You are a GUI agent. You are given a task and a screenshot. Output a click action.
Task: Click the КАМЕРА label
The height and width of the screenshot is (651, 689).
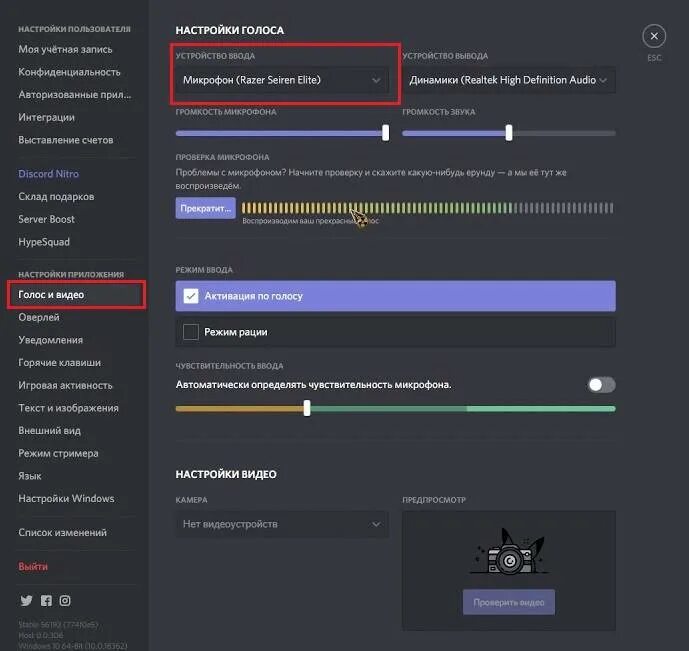(x=191, y=500)
